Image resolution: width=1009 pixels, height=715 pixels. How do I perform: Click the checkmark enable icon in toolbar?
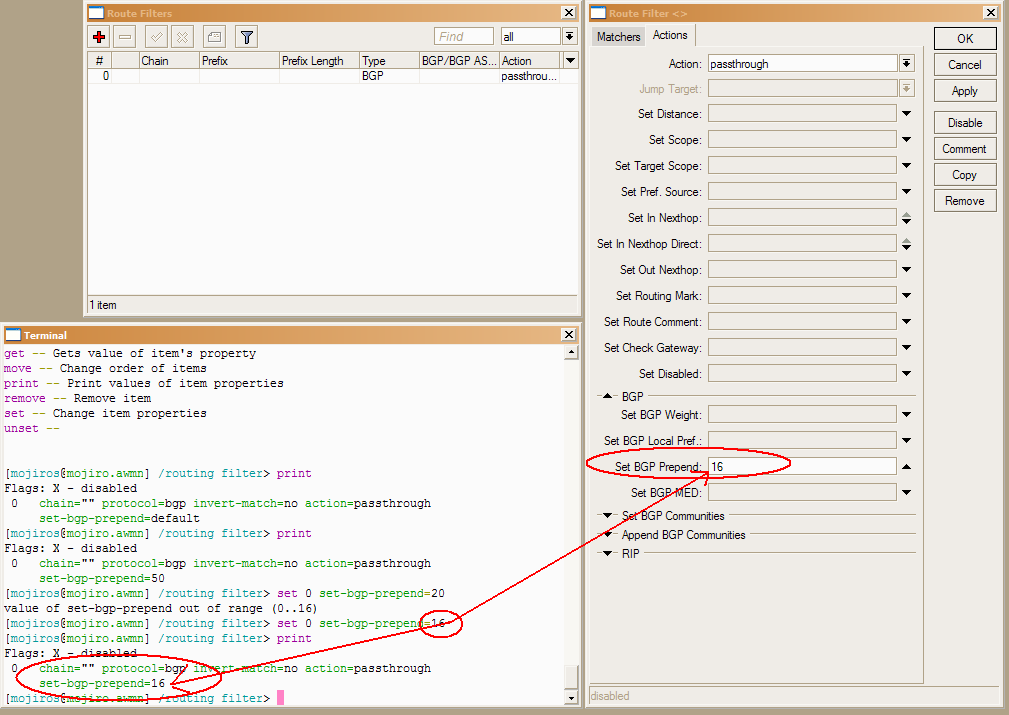(156, 37)
